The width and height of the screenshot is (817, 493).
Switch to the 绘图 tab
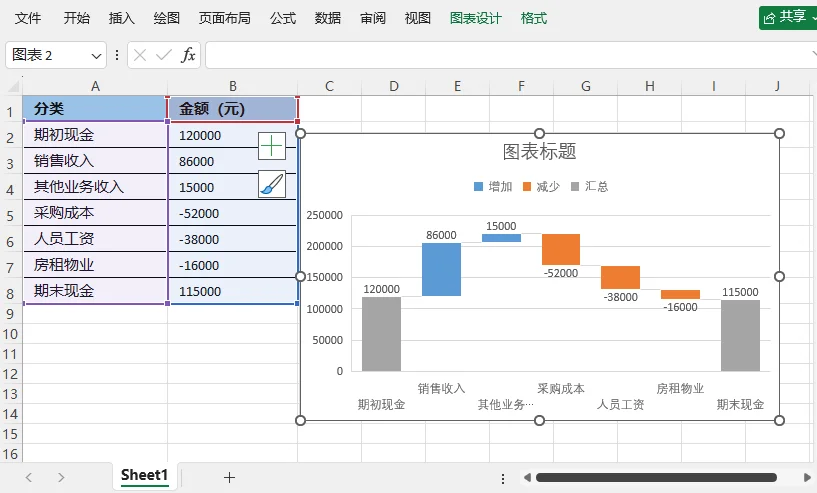pyautogui.click(x=167, y=18)
